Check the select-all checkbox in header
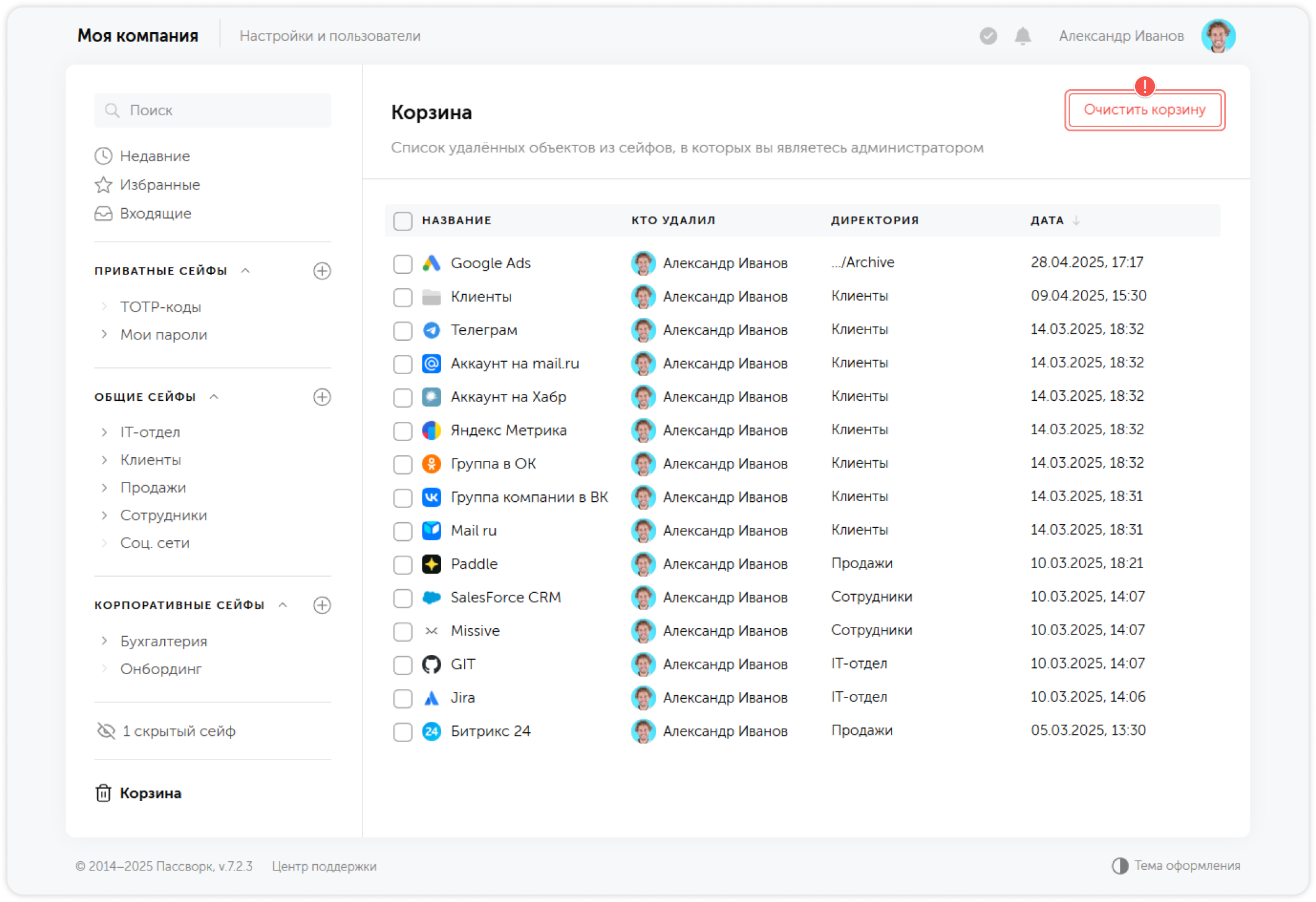The height and width of the screenshot is (902, 1316). [403, 221]
